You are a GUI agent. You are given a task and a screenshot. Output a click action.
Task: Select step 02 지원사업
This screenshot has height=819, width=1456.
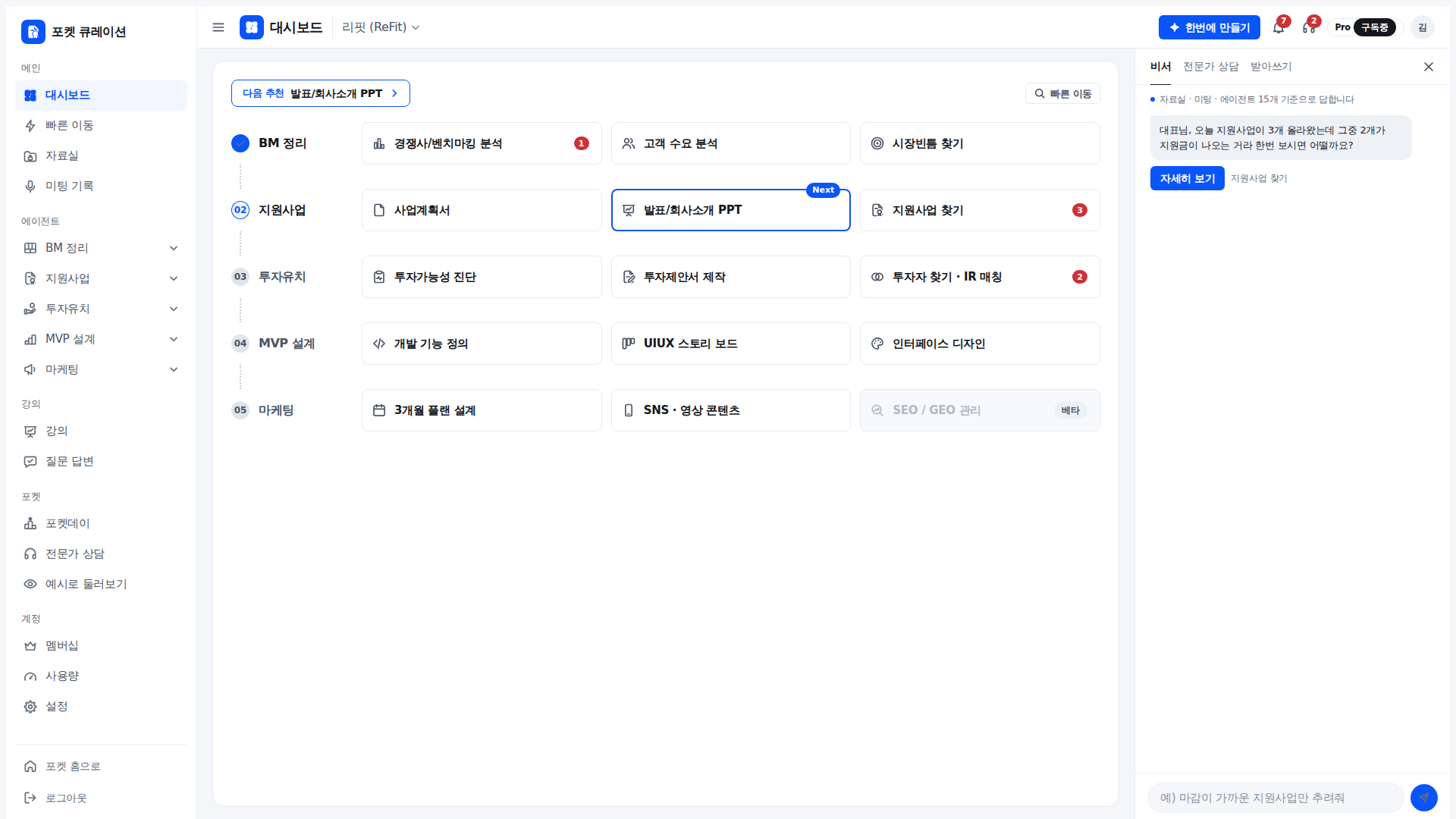point(269,210)
